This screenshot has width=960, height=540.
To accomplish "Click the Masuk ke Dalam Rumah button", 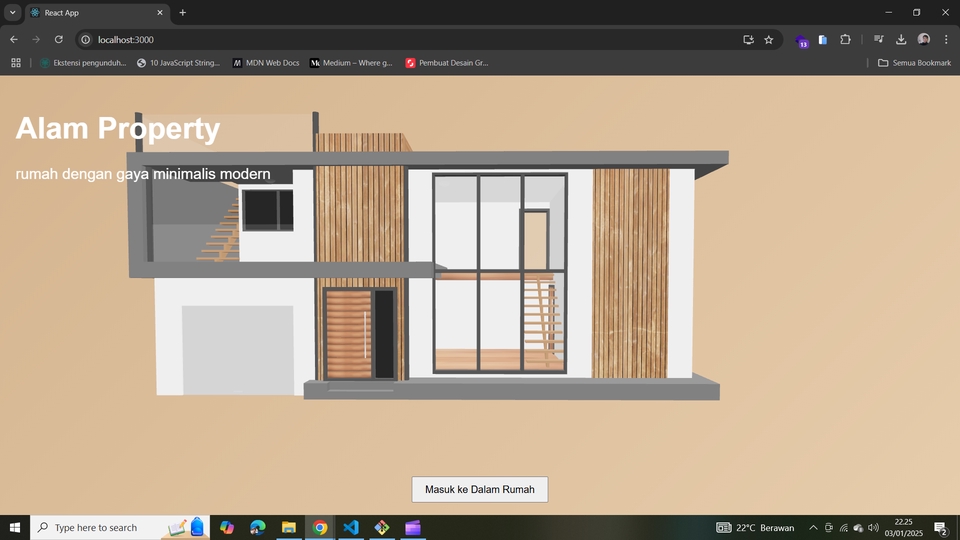I will pos(479,490).
